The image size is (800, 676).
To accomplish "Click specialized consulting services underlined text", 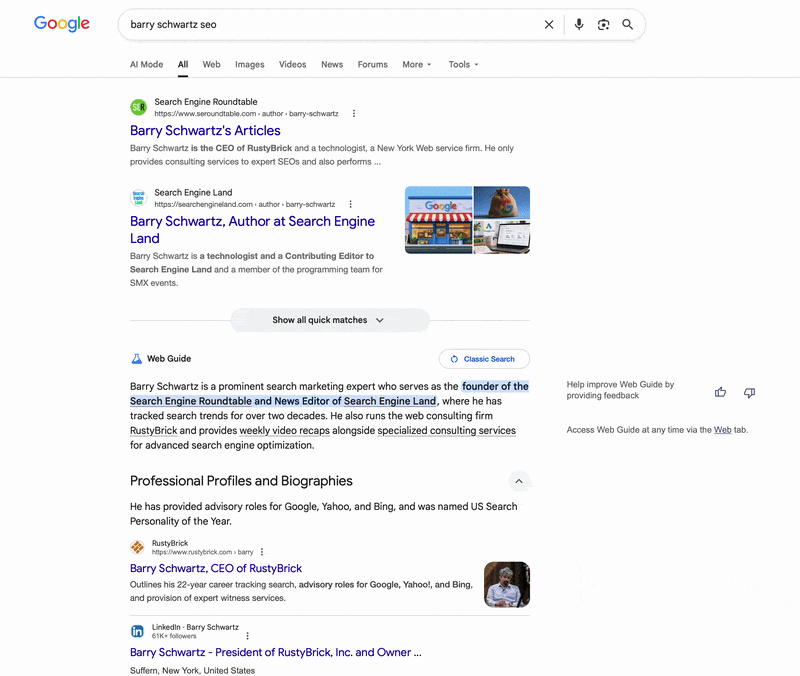I will pyautogui.click(x=446, y=430).
